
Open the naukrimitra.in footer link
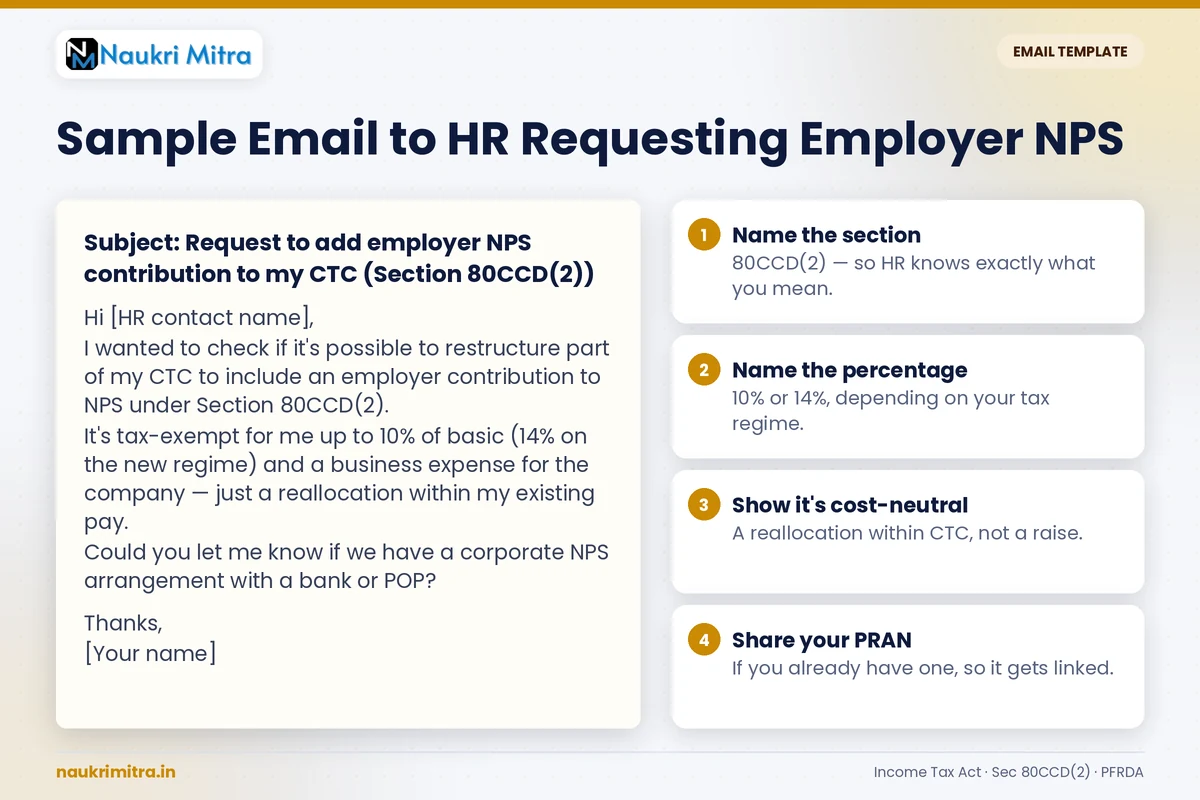tap(116, 772)
